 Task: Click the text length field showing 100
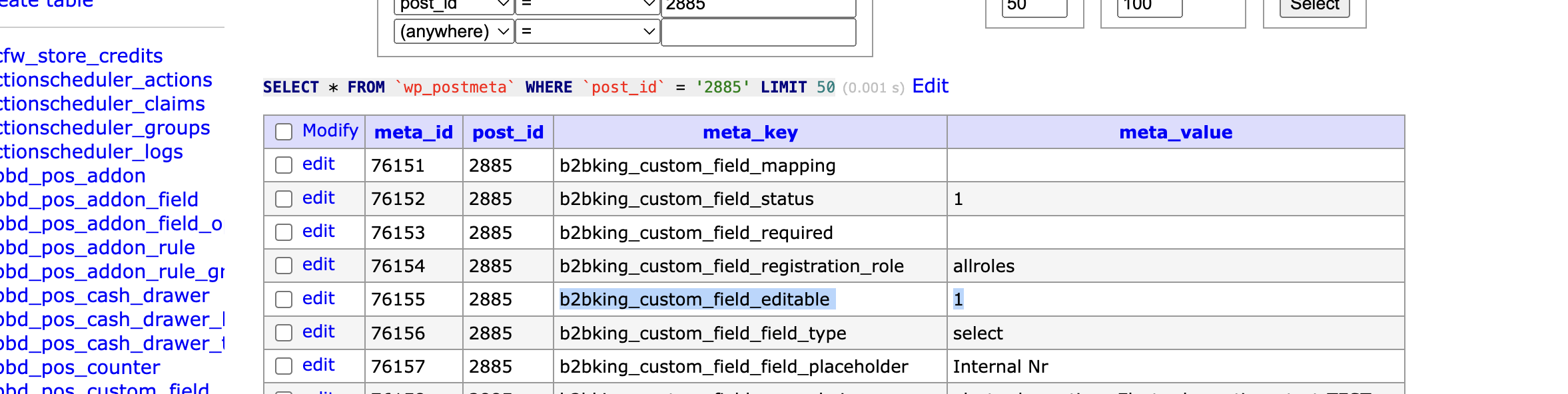coord(1150,7)
